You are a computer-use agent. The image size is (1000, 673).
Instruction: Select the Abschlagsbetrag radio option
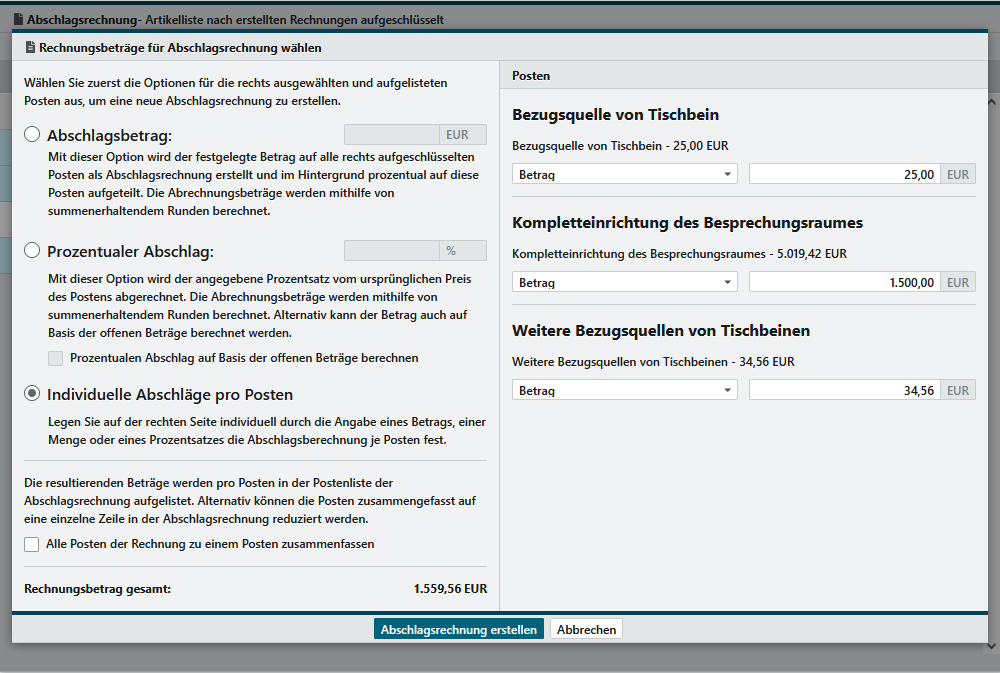point(33,134)
